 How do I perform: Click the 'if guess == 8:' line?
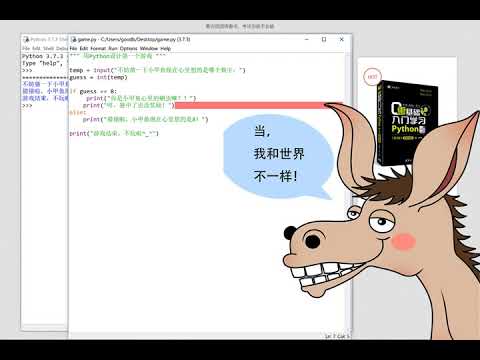coord(93,91)
